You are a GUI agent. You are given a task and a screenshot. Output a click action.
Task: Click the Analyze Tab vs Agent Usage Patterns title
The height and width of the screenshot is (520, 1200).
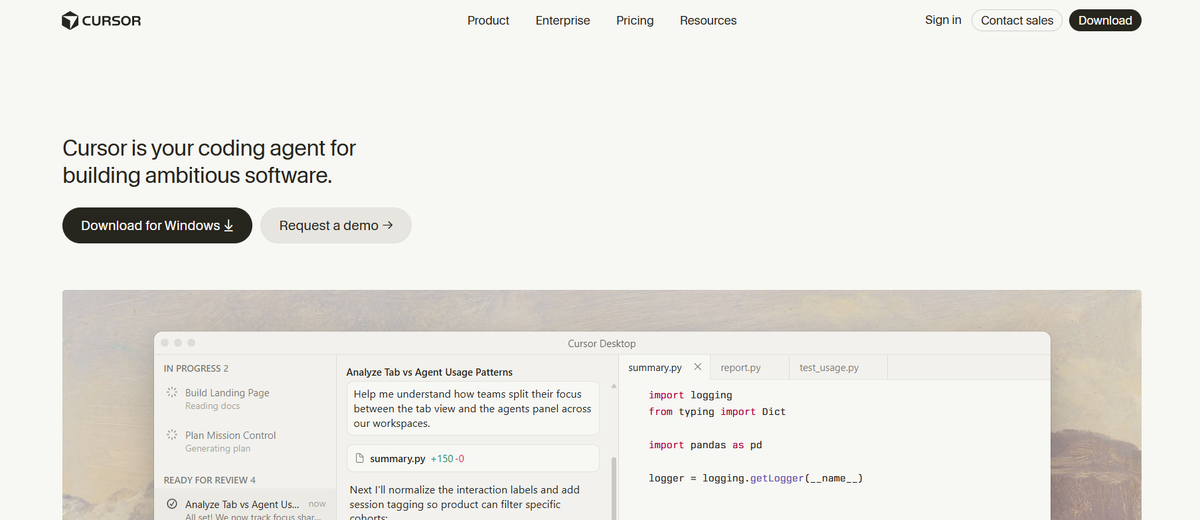click(x=429, y=372)
